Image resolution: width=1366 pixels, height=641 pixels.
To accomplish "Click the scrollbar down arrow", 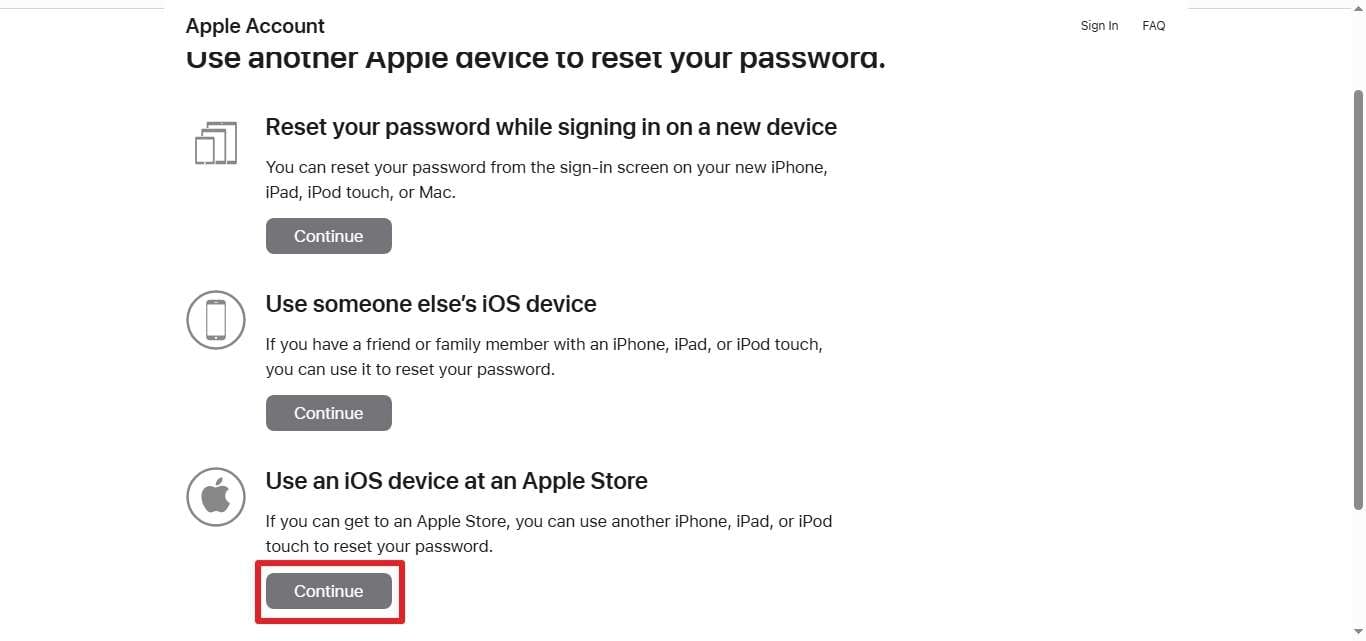I will (1359, 633).
